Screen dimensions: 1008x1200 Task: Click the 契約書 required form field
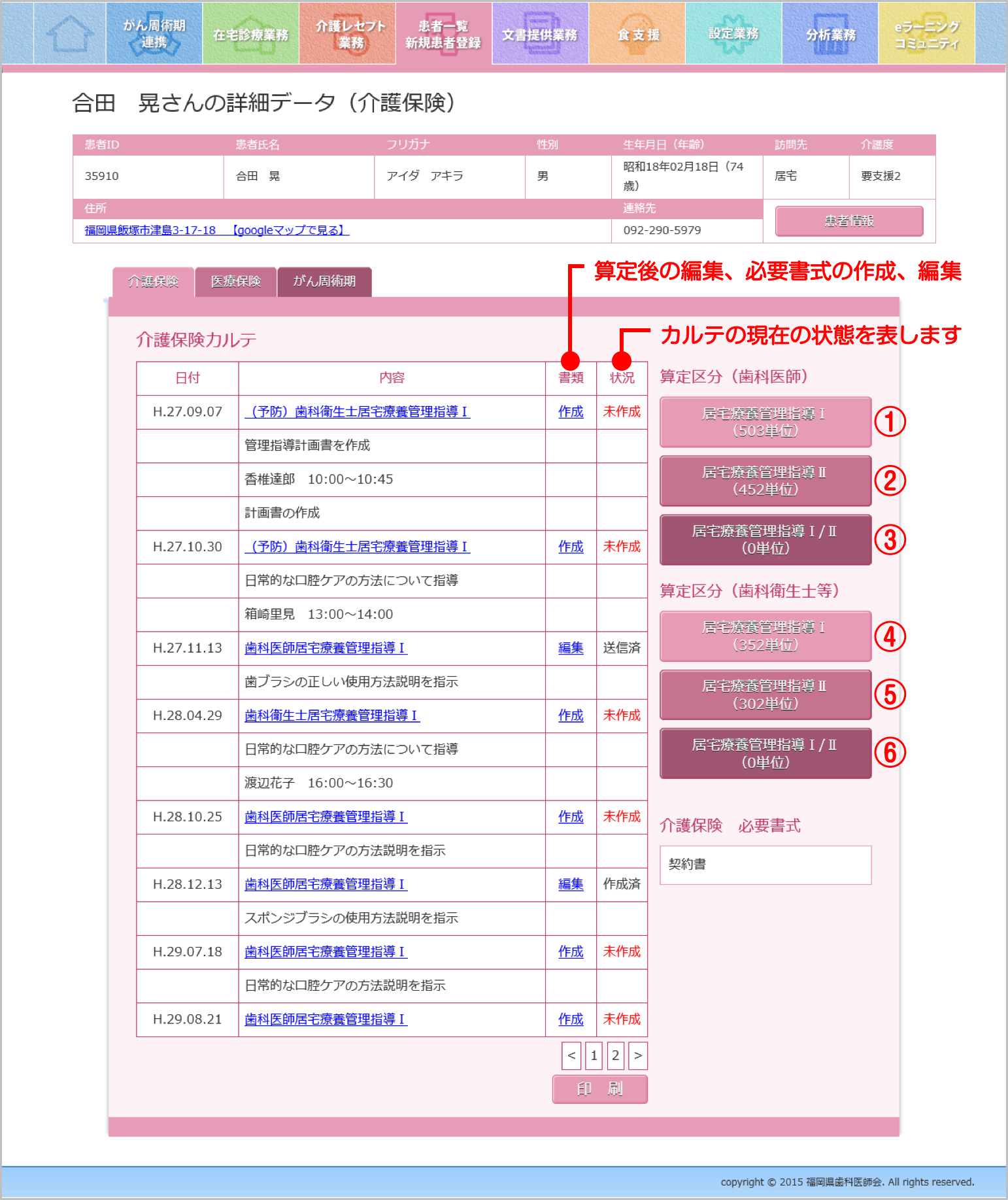coord(765,865)
